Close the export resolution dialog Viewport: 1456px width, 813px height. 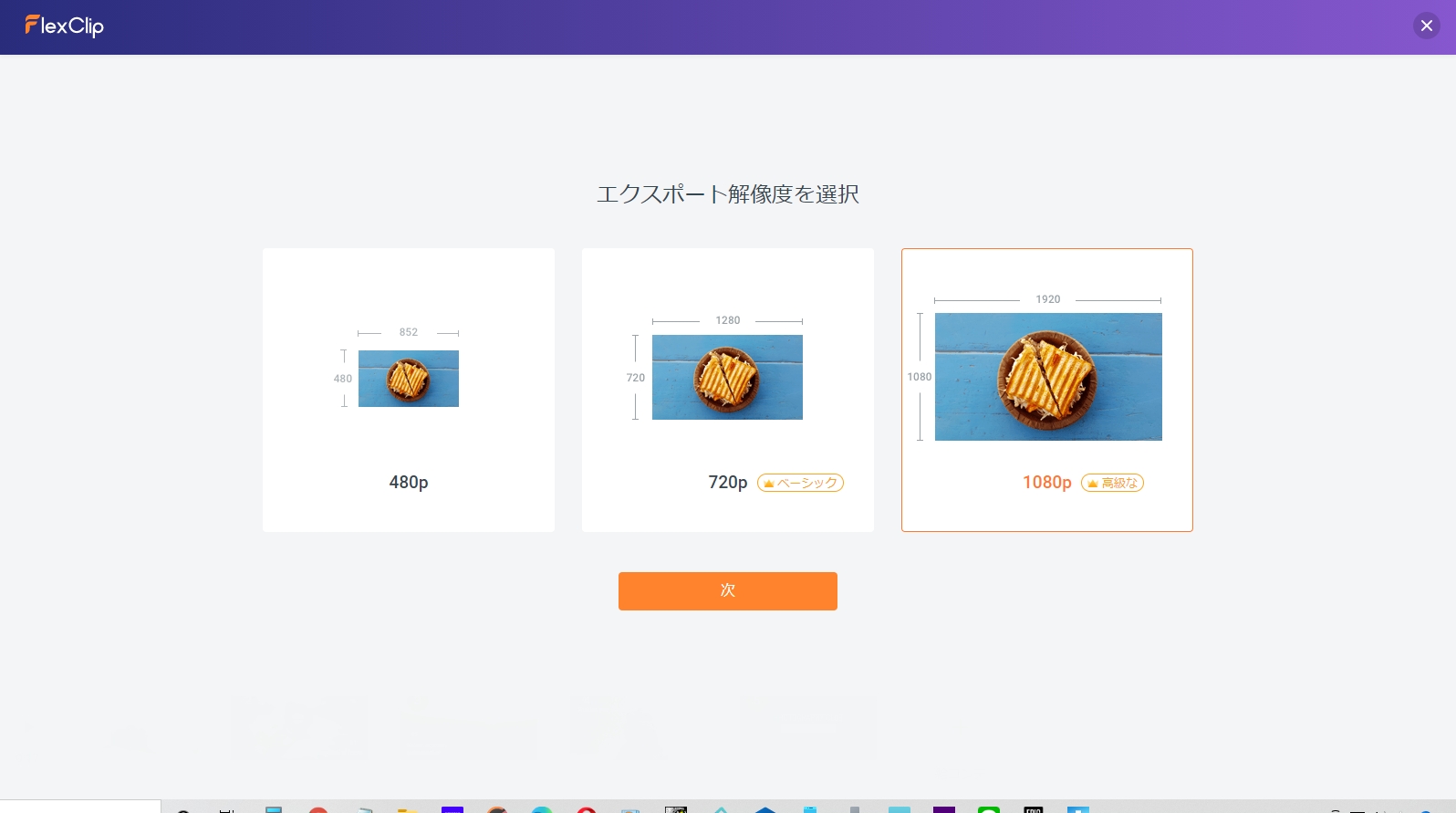[1427, 26]
